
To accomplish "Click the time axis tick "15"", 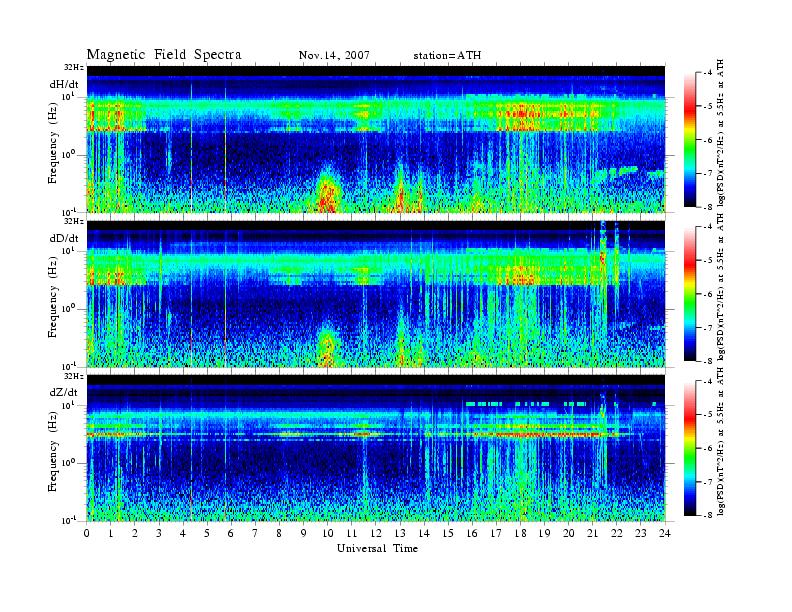I will pyautogui.click(x=448, y=533).
